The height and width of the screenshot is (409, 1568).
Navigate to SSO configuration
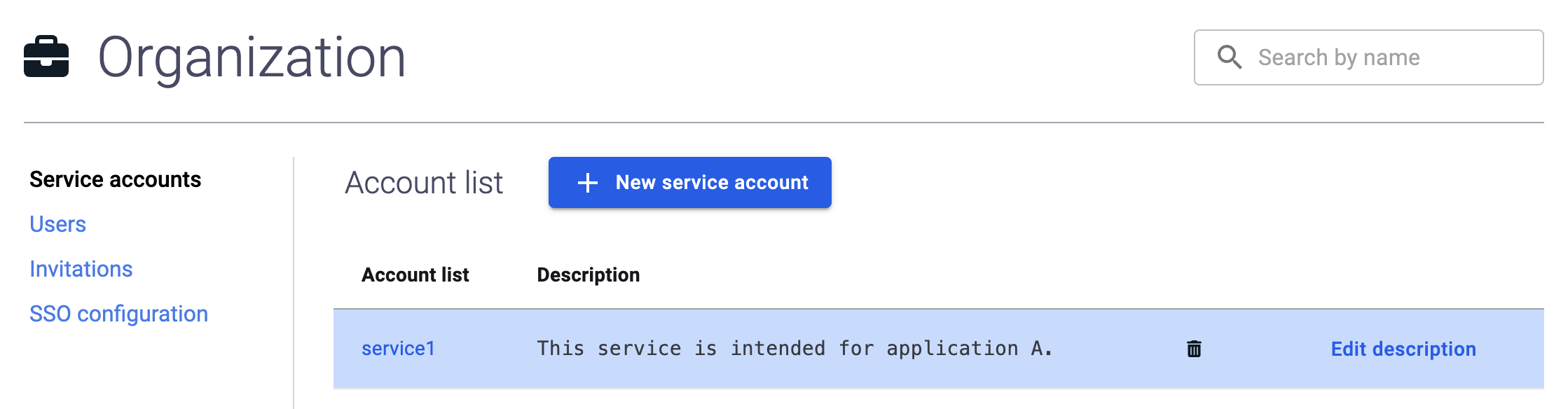point(118,314)
